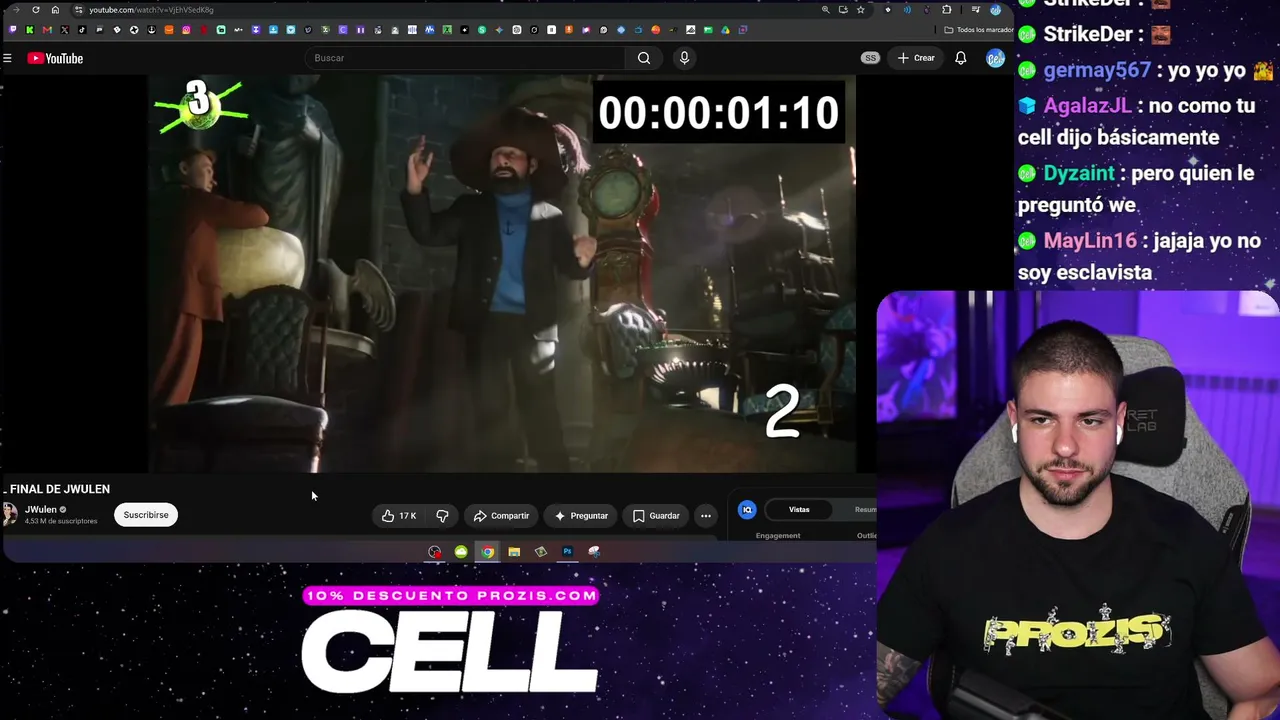Start voice search with the microphone
Image resolution: width=1280 pixels, height=720 pixels.
tap(684, 58)
